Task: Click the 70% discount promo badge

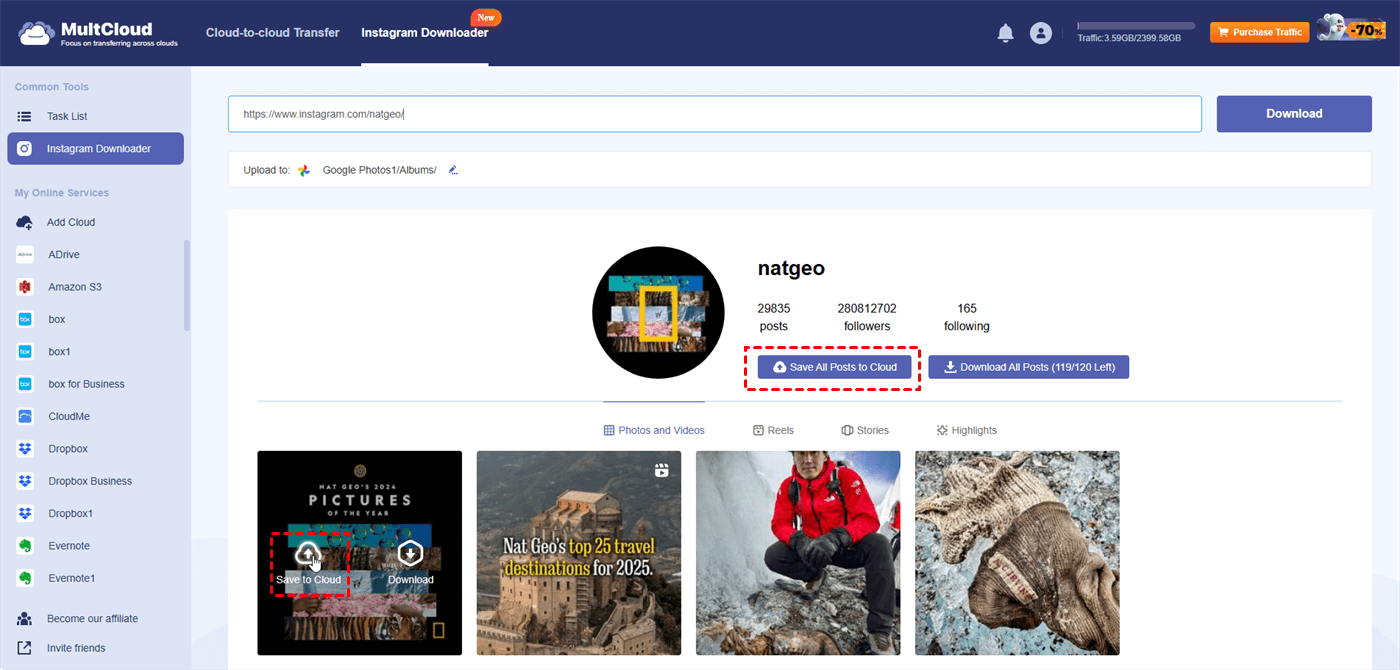Action: point(1351,28)
